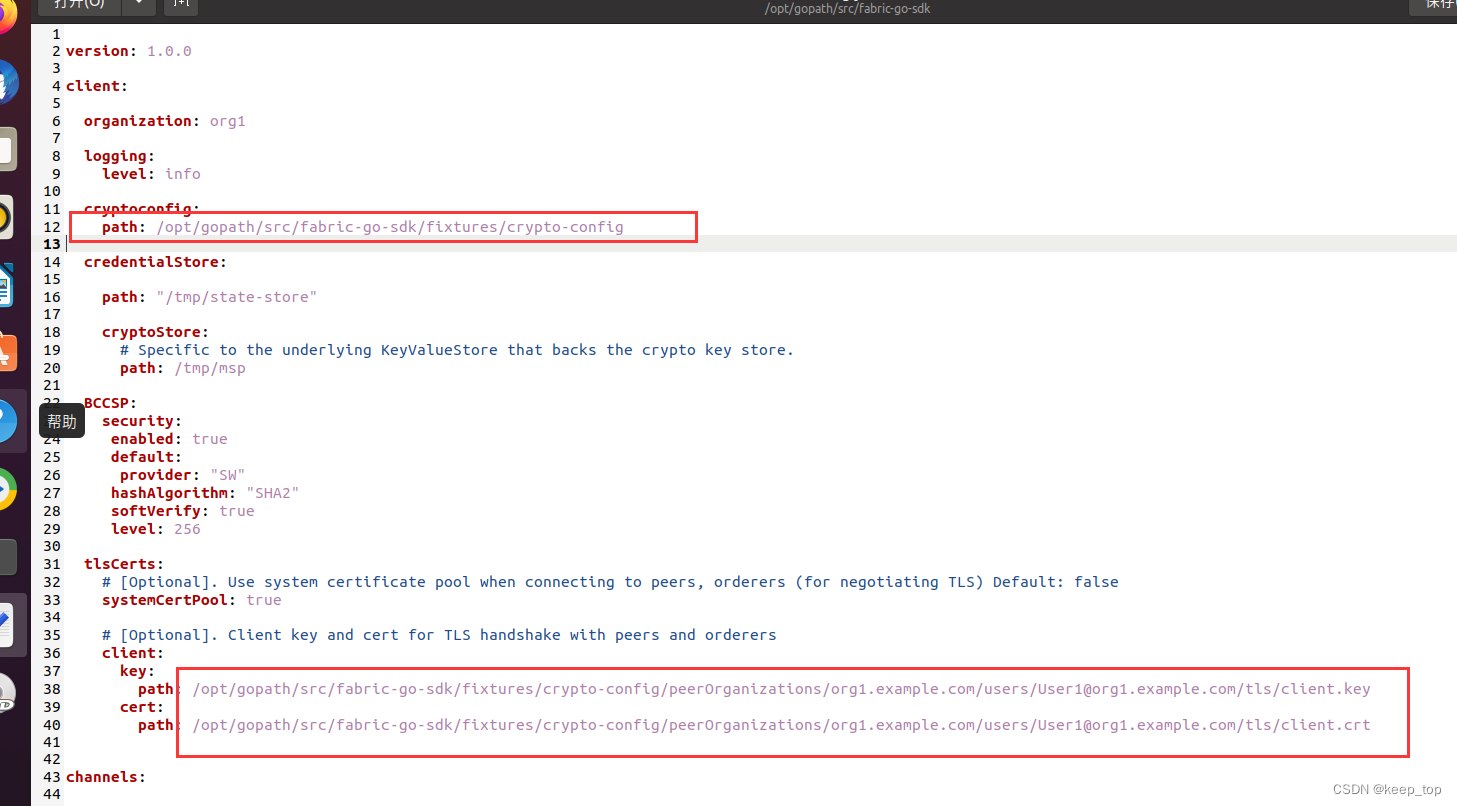Click the green media player dock icon
Screen dimensions: 1457x806
[x=13, y=489]
